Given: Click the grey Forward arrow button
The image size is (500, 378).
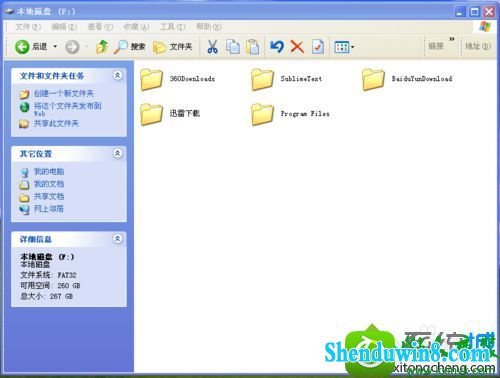Looking at the screenshot, I should [x=72, y=47].
